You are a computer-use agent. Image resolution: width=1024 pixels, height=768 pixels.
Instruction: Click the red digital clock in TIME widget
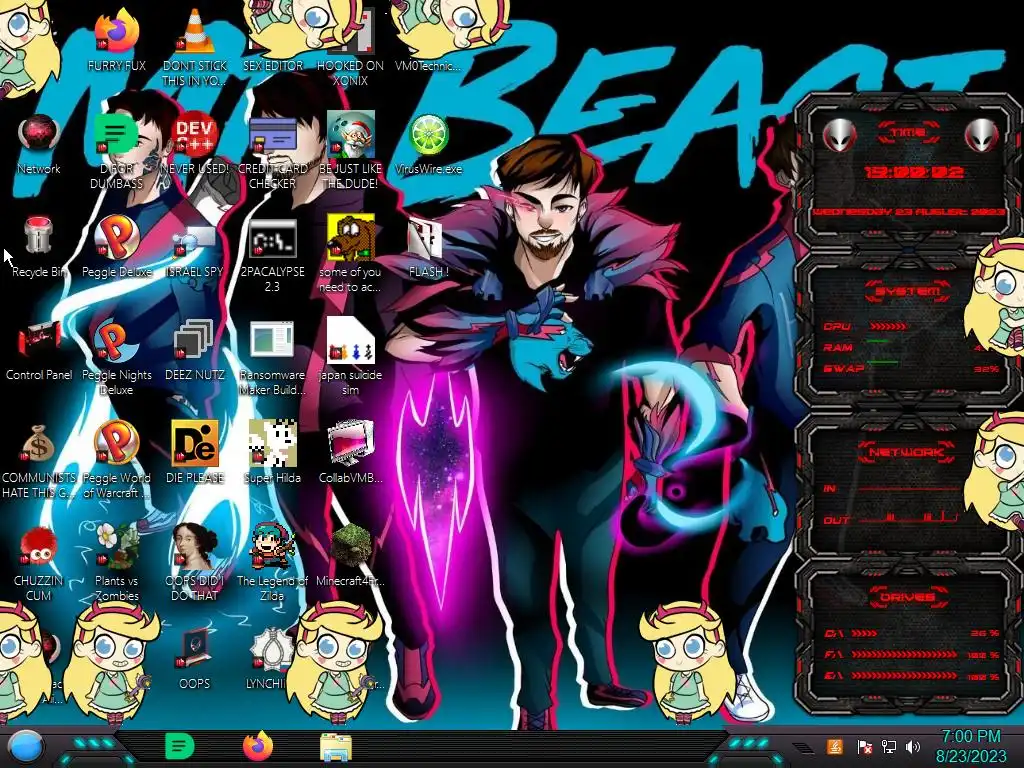[x=914, y=172]
